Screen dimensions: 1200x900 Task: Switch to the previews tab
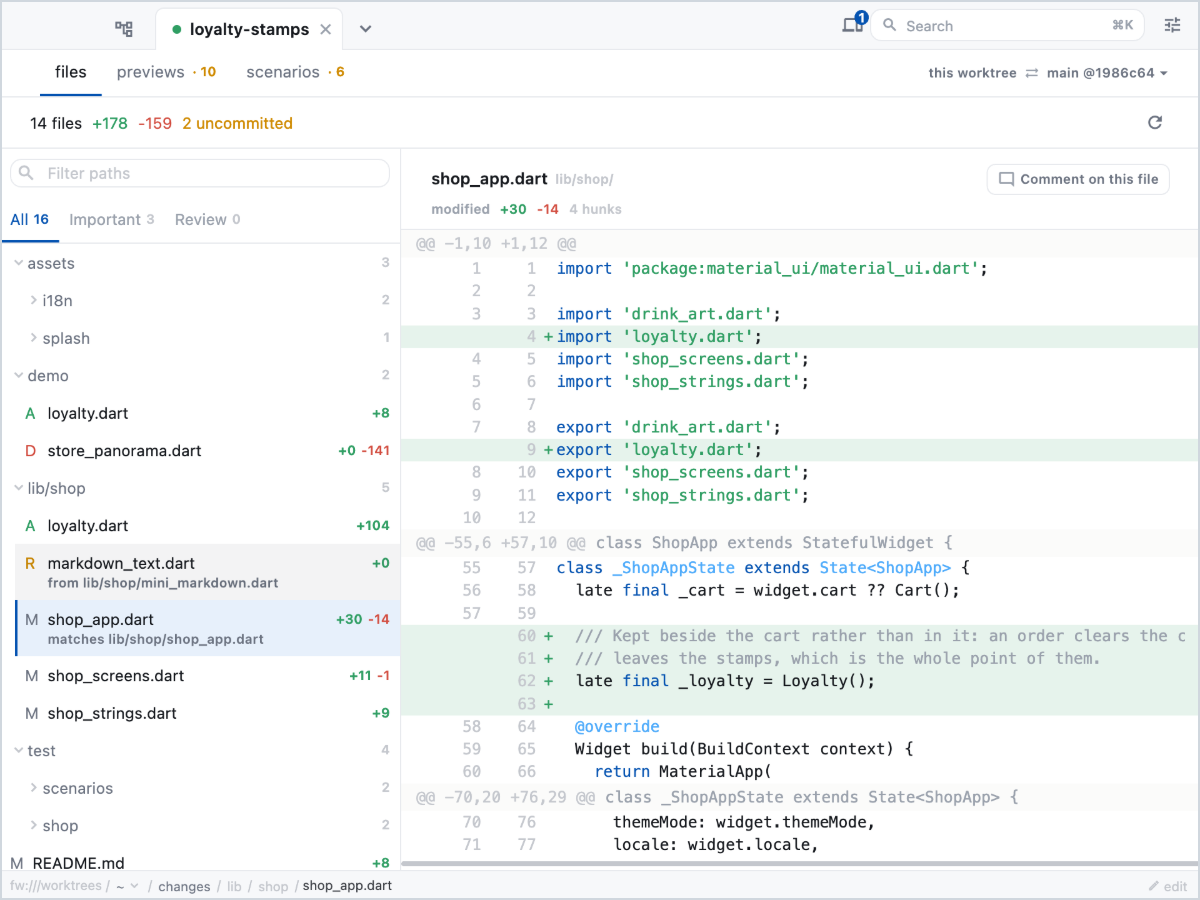(x=166, y=72)
